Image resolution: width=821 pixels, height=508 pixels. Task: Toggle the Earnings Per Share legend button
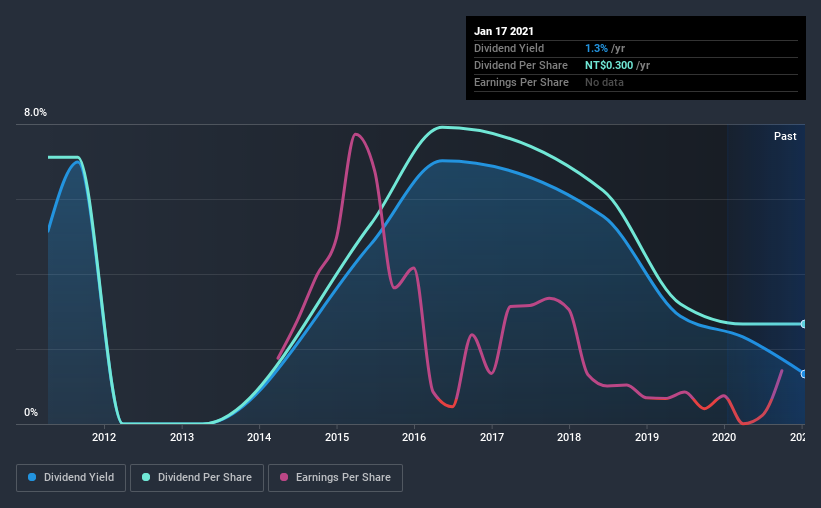(335, 478)
